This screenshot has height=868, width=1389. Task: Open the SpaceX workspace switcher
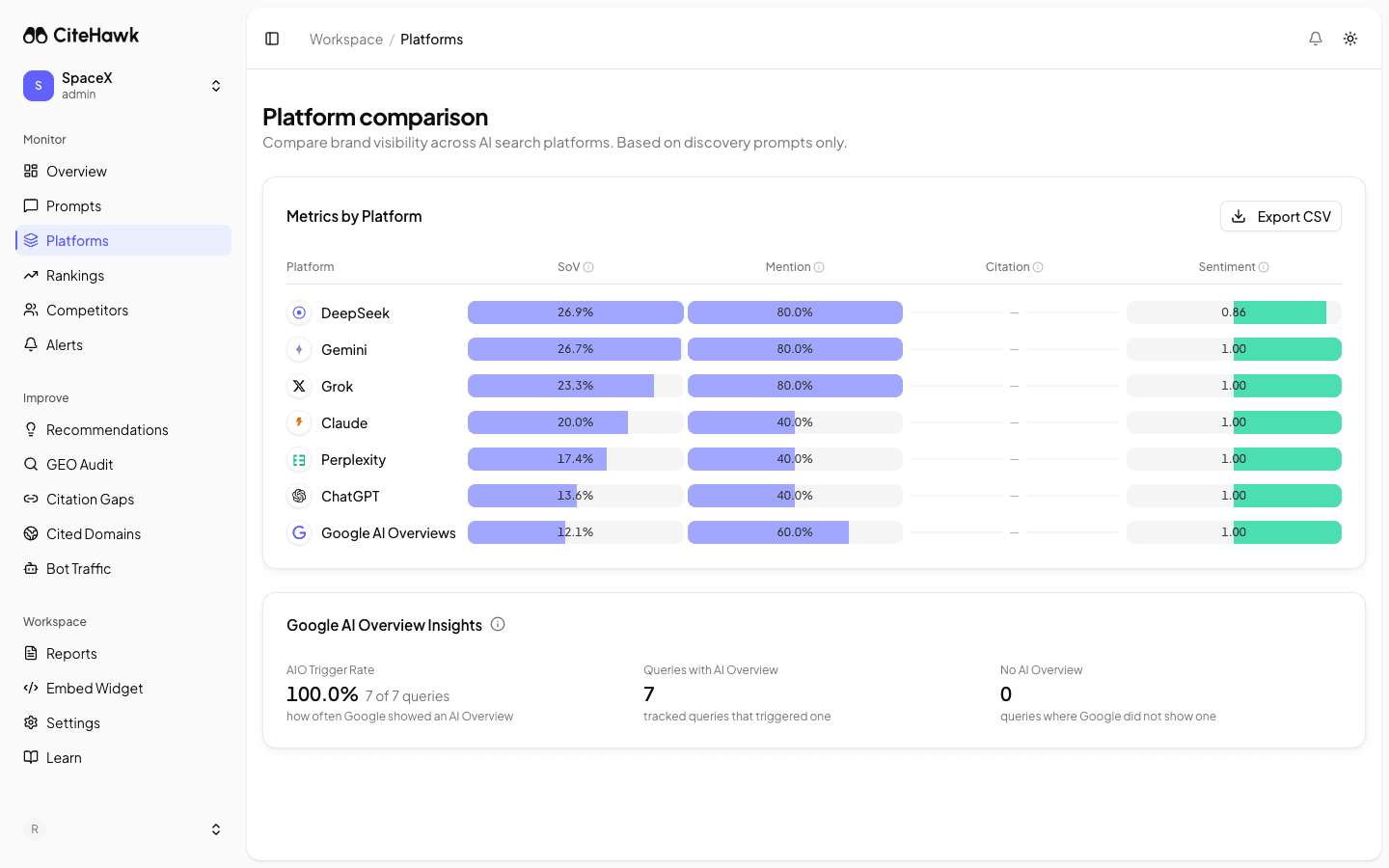point(123,86)
